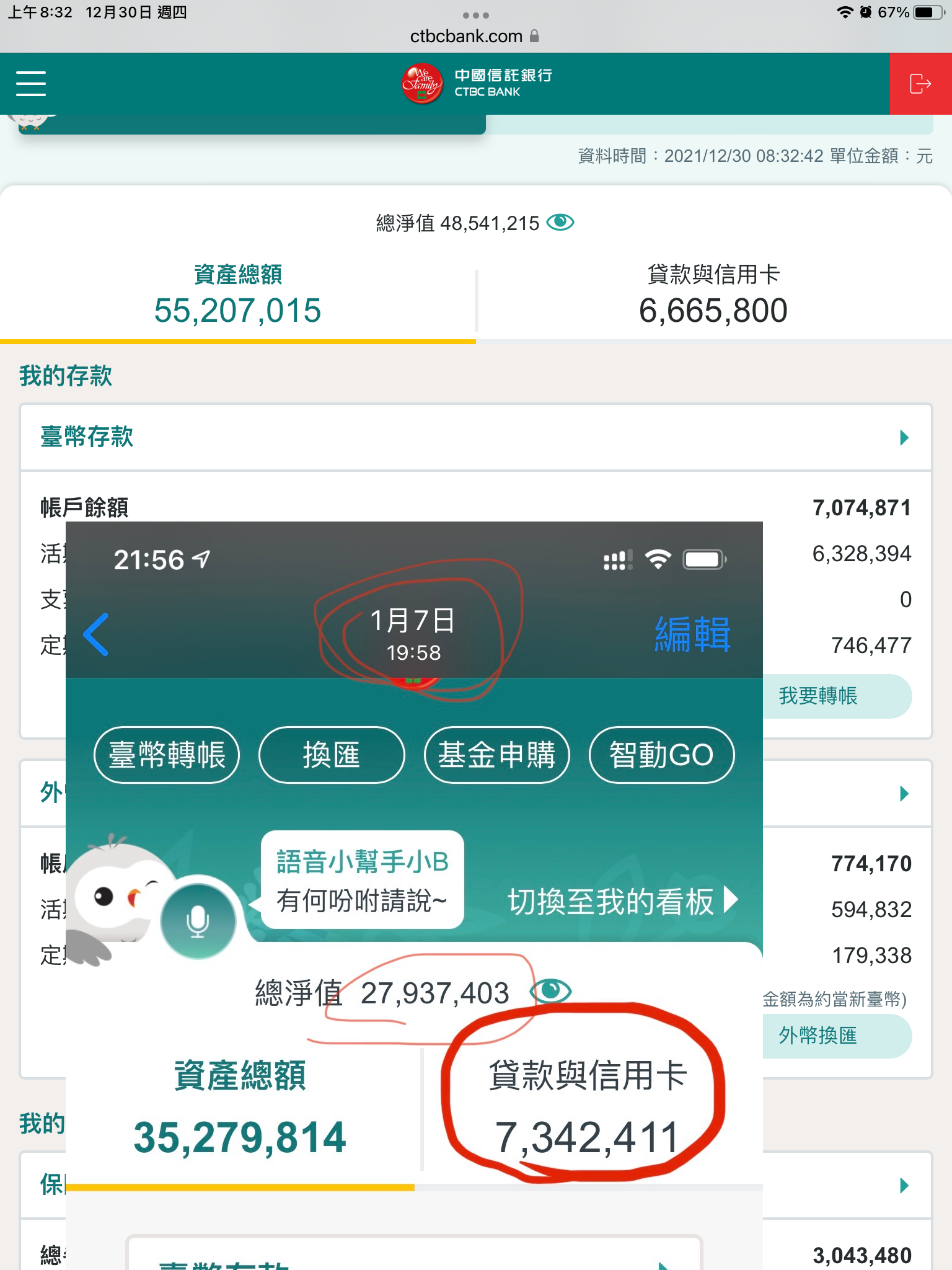
Task: Tap the red logout icon
Action: [920, 84]
